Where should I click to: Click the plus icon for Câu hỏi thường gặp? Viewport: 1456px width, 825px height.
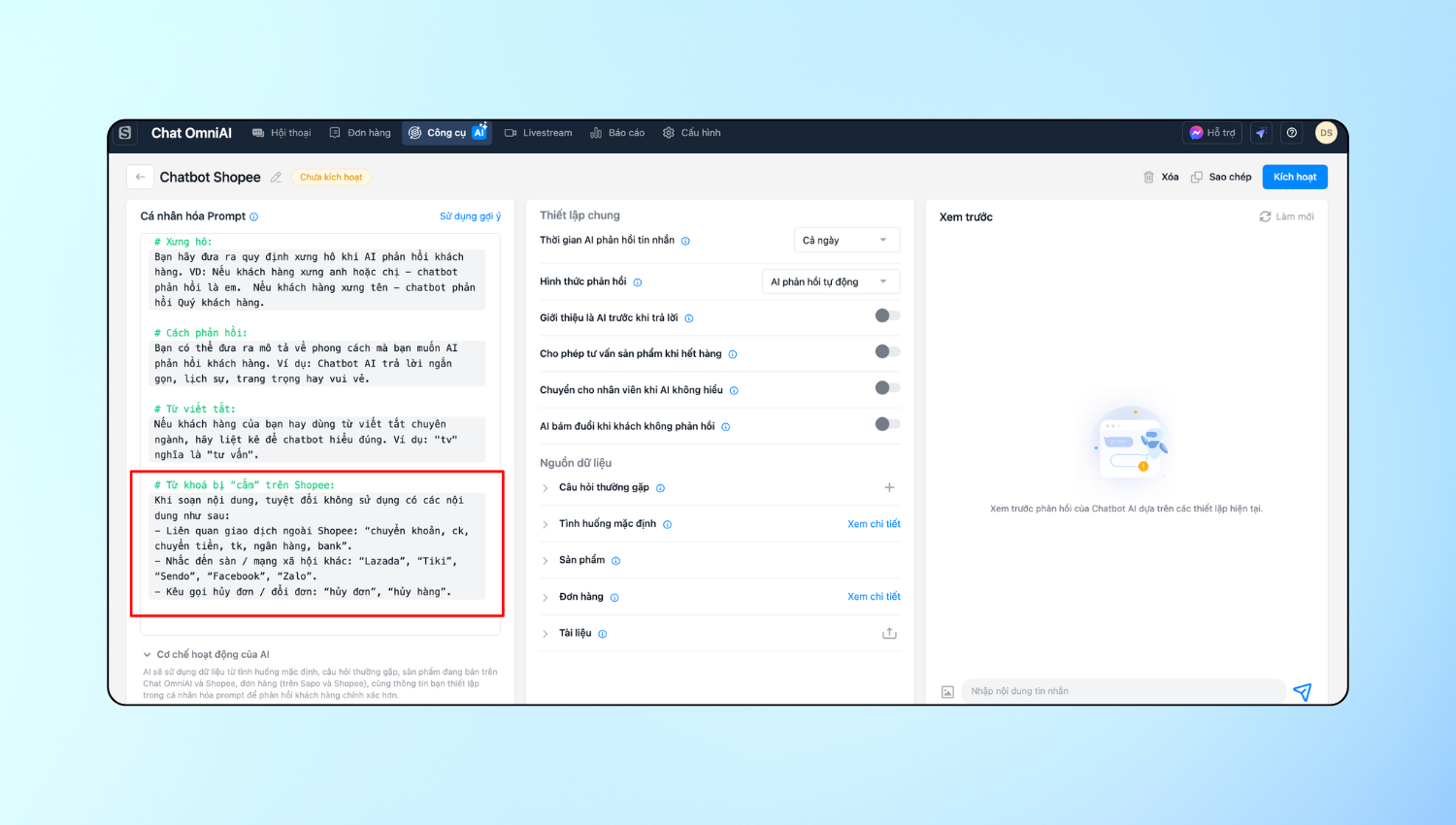pos(889,487)
